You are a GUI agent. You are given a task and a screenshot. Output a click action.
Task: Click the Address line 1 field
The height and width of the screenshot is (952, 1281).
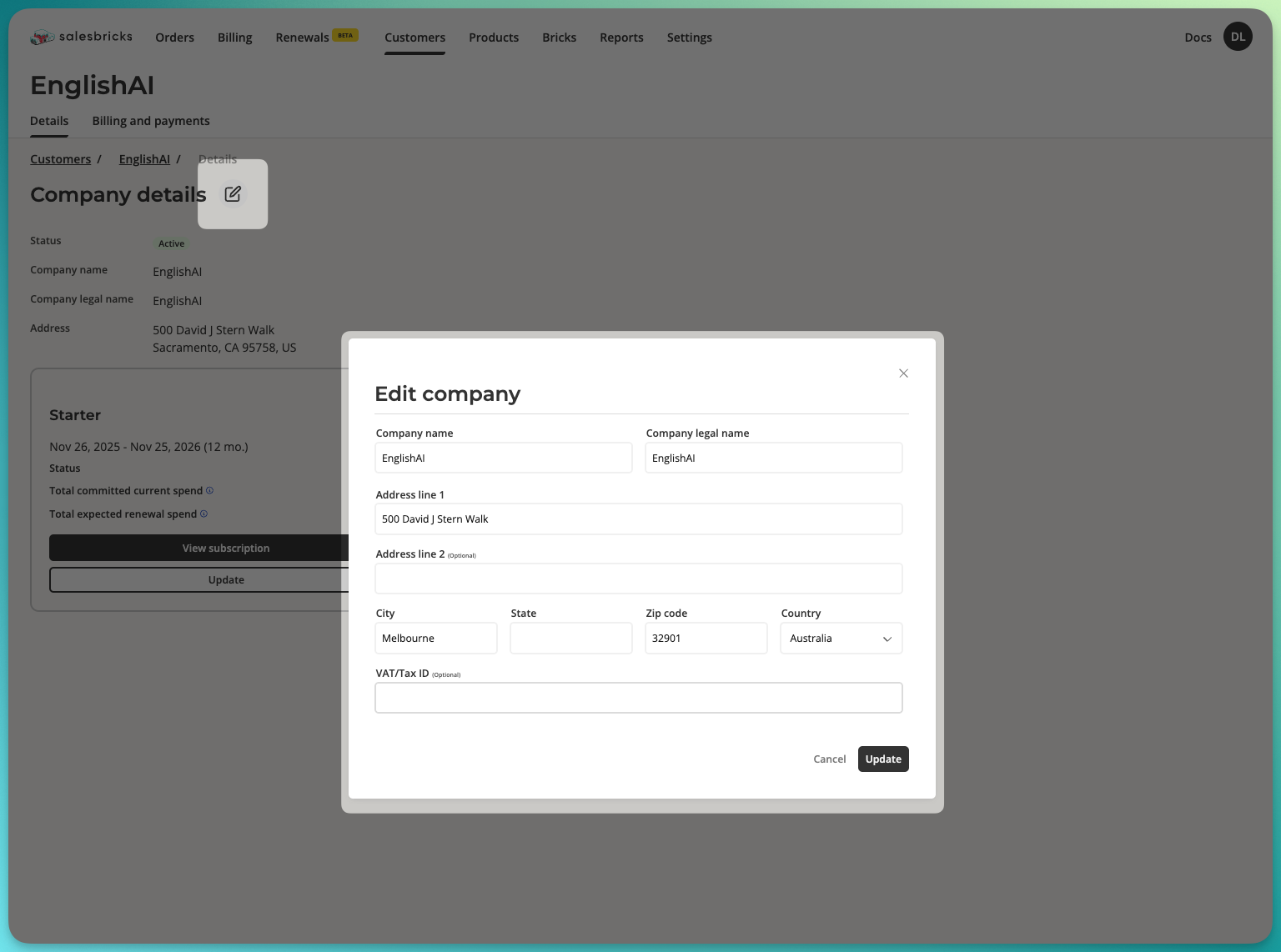point(639,519)
